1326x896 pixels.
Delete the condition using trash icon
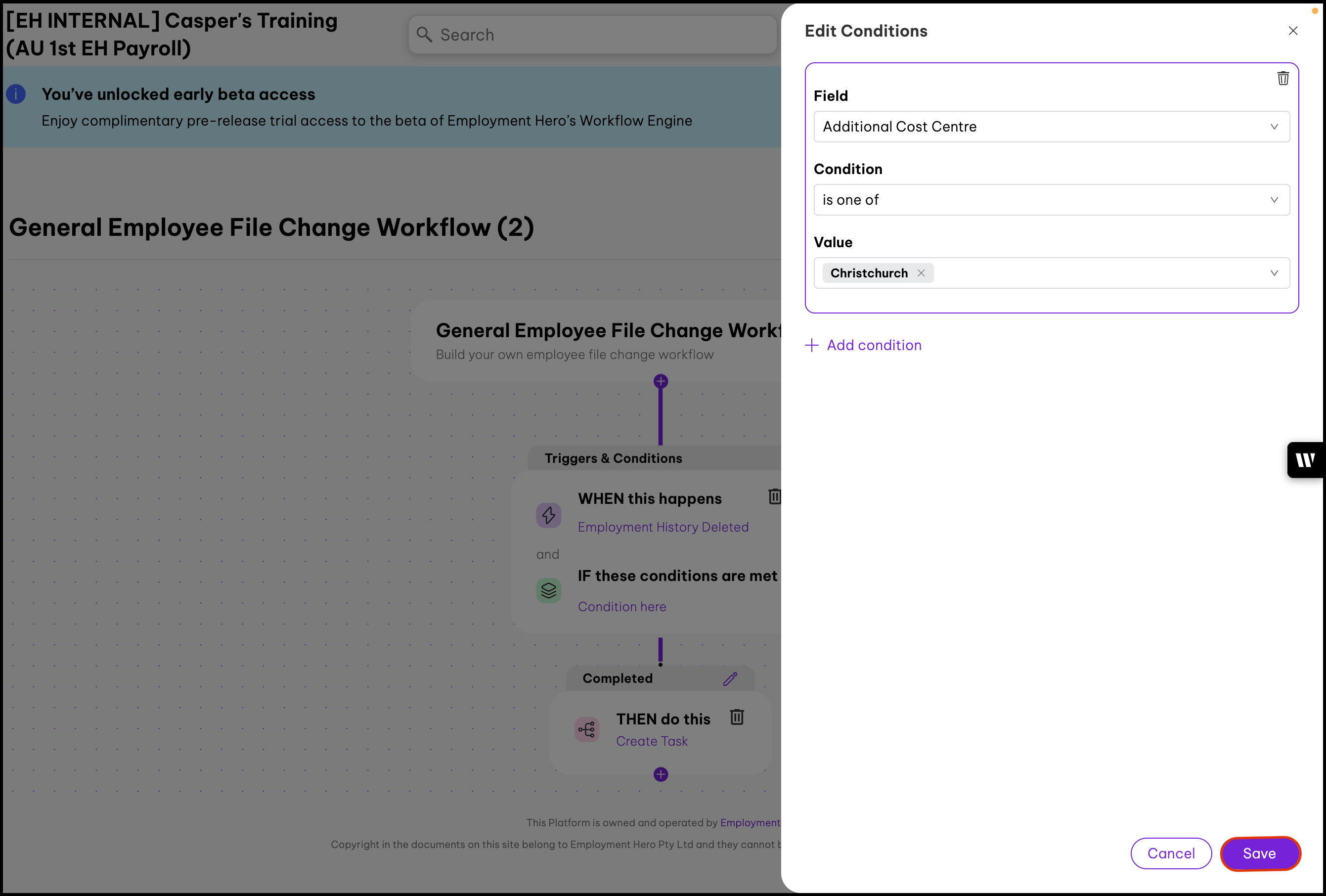[1282, 78]
